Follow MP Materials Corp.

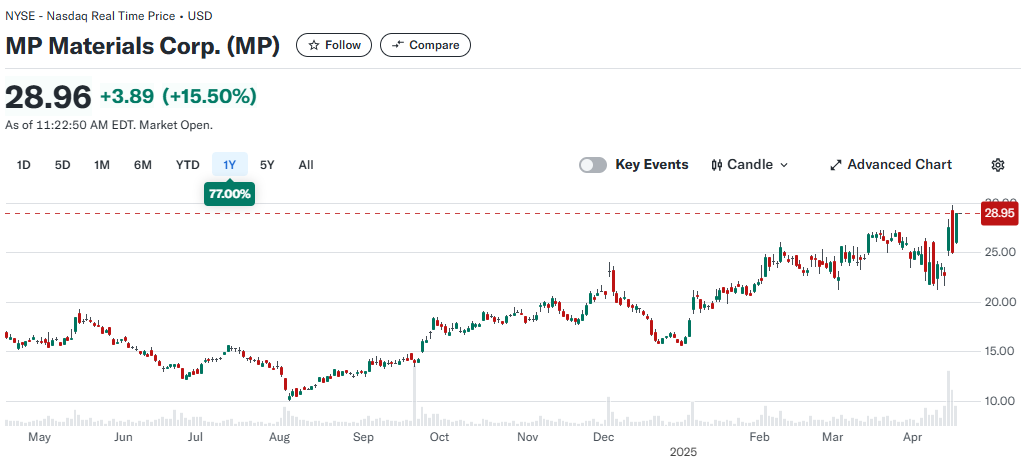click(x=334, y=45)
